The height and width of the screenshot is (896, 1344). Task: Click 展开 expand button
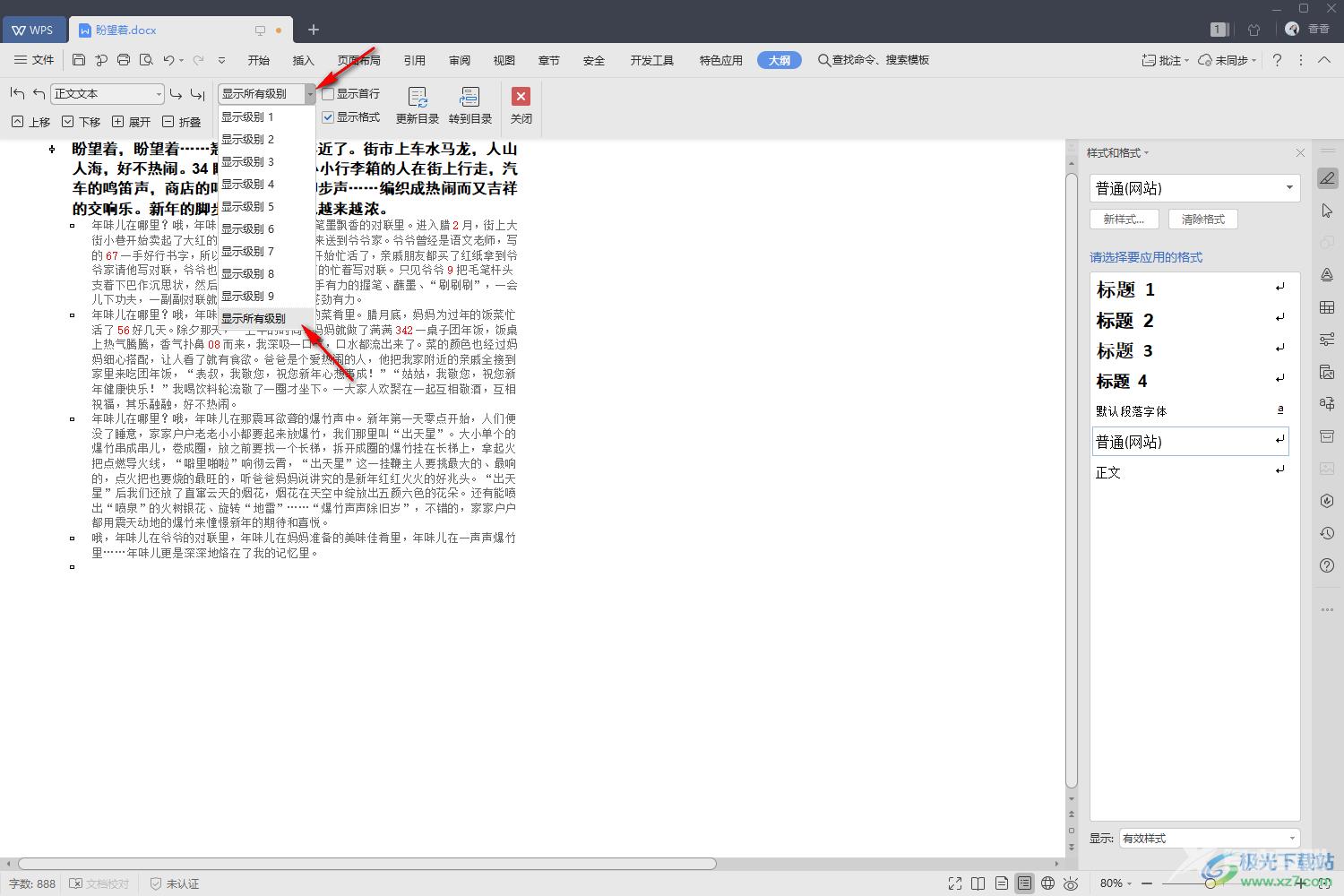(x=131, y=122)
